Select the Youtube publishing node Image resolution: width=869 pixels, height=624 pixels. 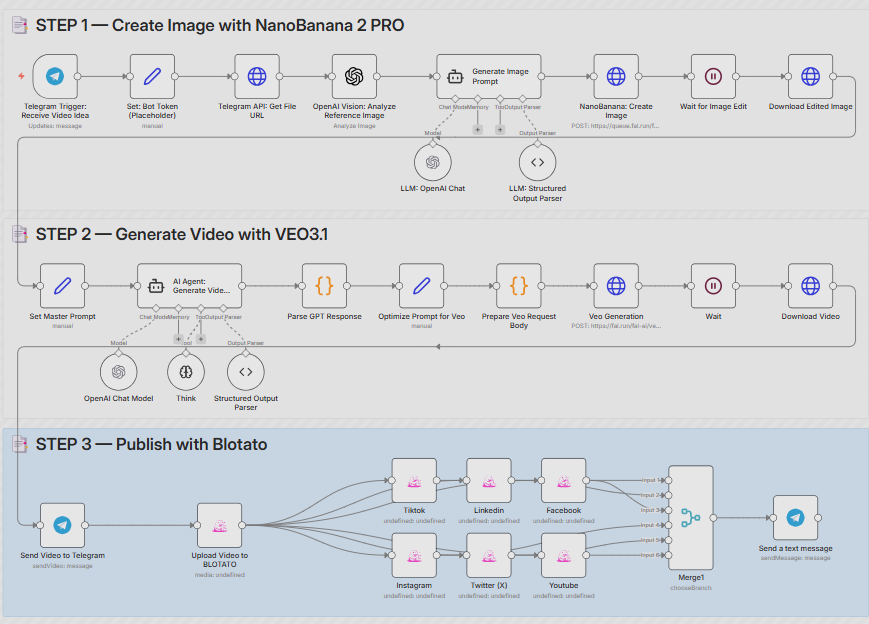coord(563,556)
